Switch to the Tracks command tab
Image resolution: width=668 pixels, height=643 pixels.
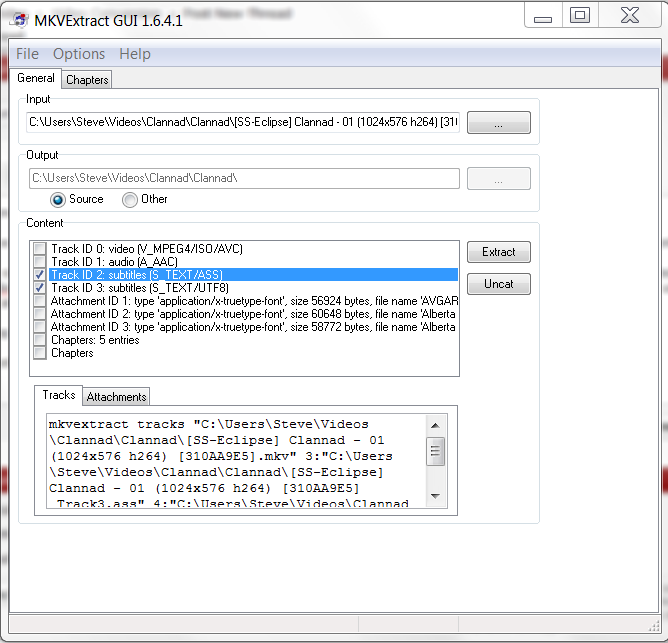[x=59, y=395]
